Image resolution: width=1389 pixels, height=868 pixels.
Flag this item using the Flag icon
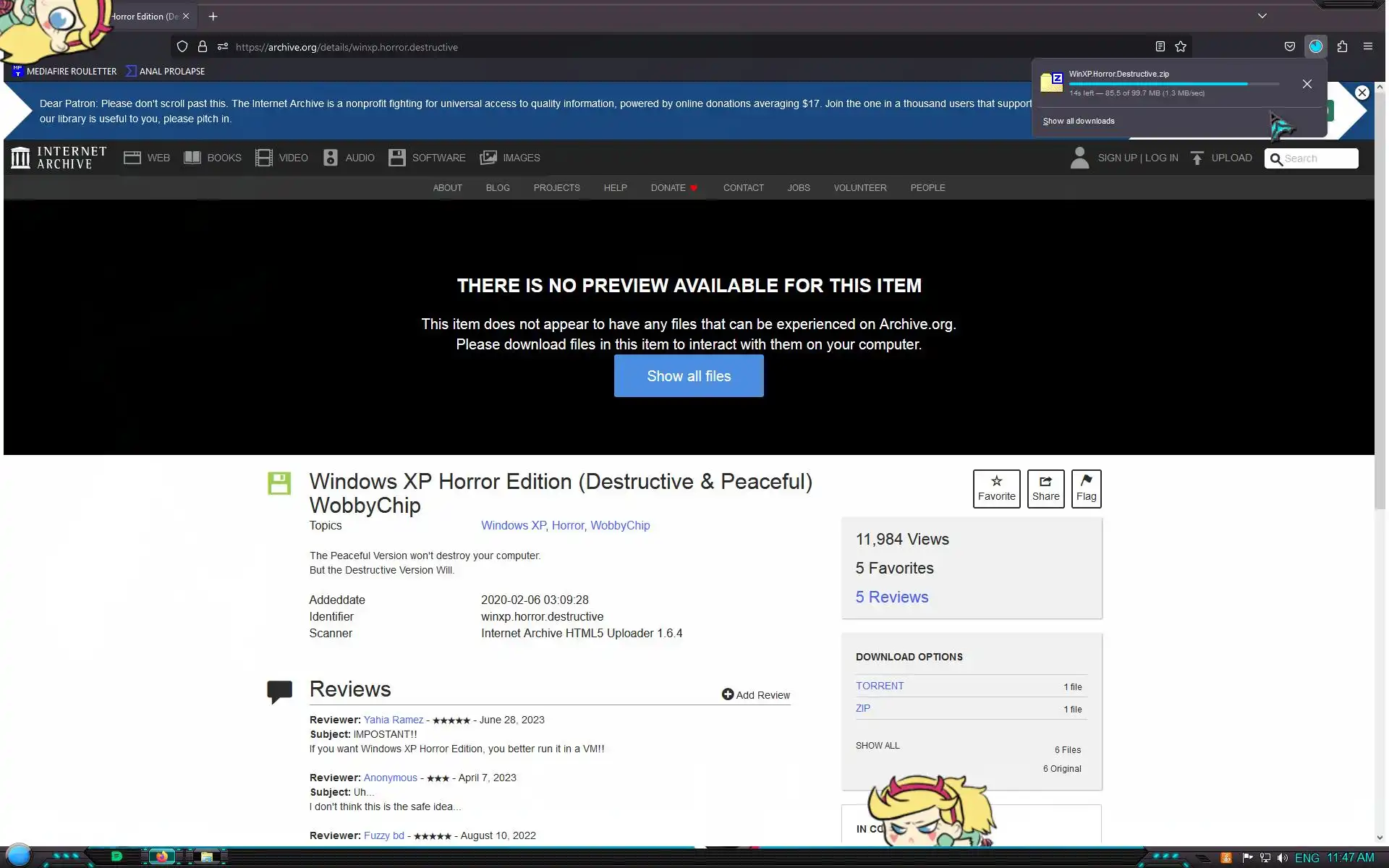pyautogui.click(x=1086, y=489)
